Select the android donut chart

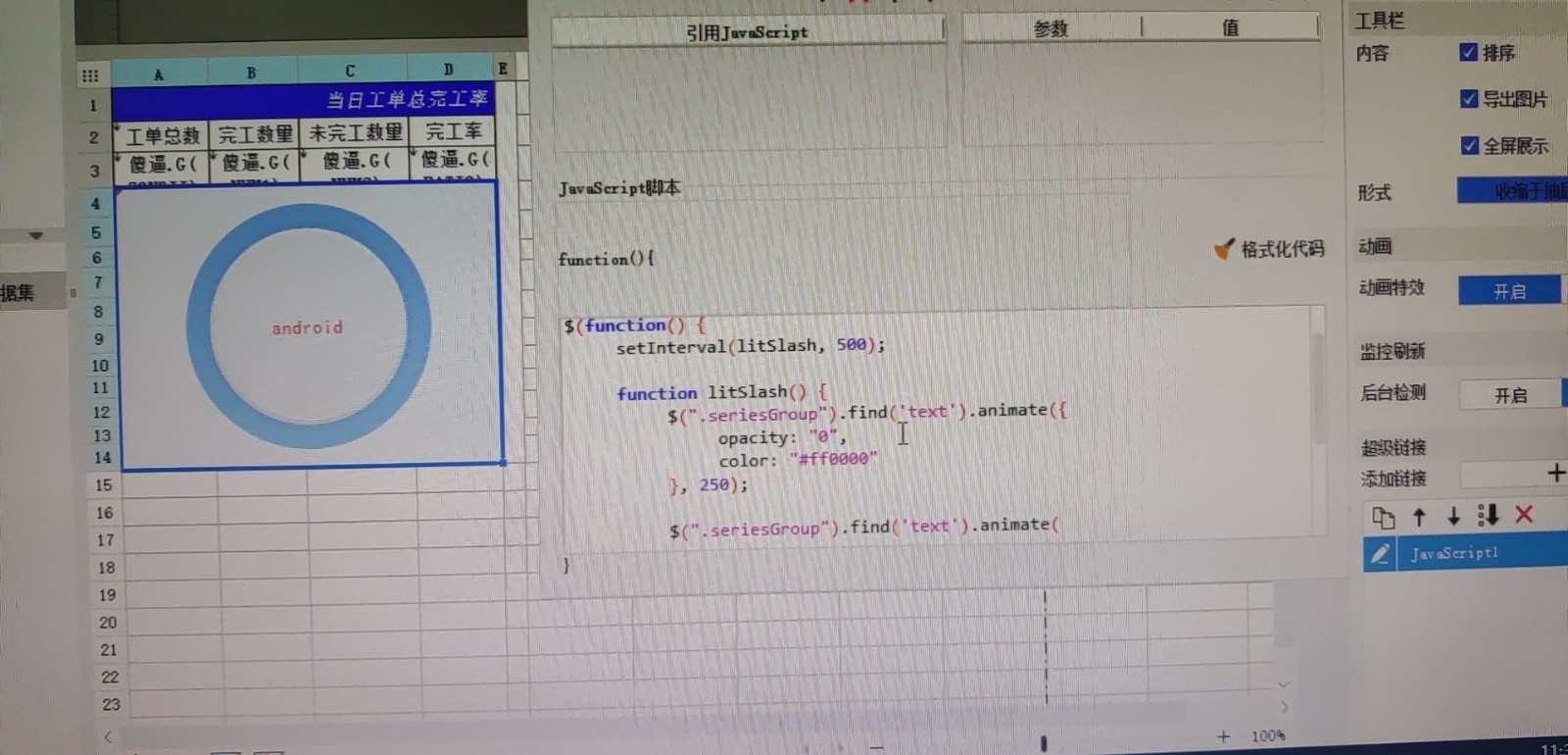309,327
